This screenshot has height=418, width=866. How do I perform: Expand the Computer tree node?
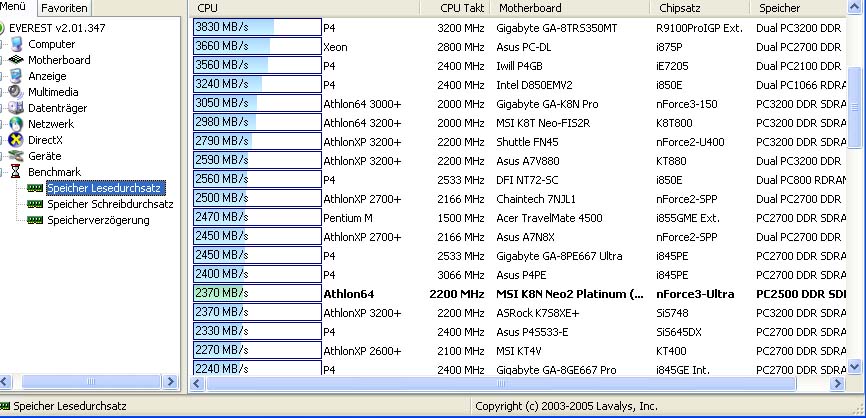pos(2,44)
